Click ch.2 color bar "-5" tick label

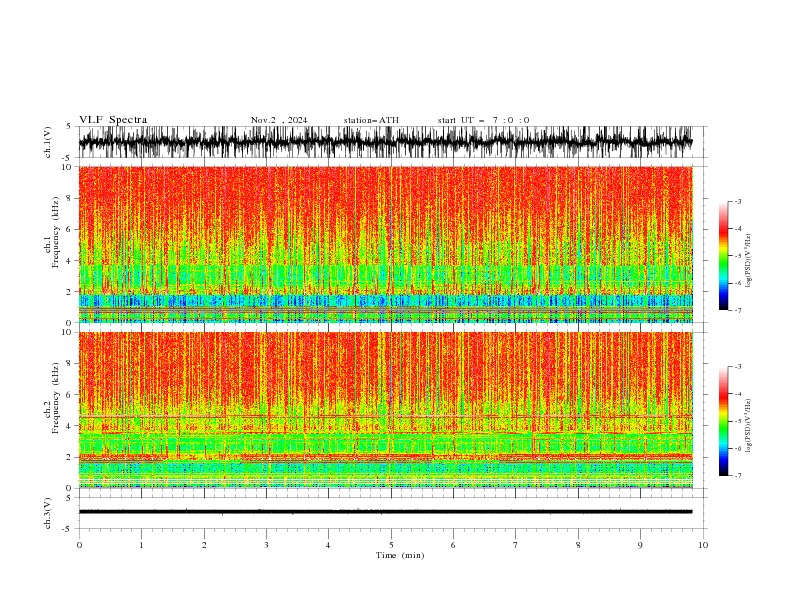pyautogui.click(x=738, y=421)
